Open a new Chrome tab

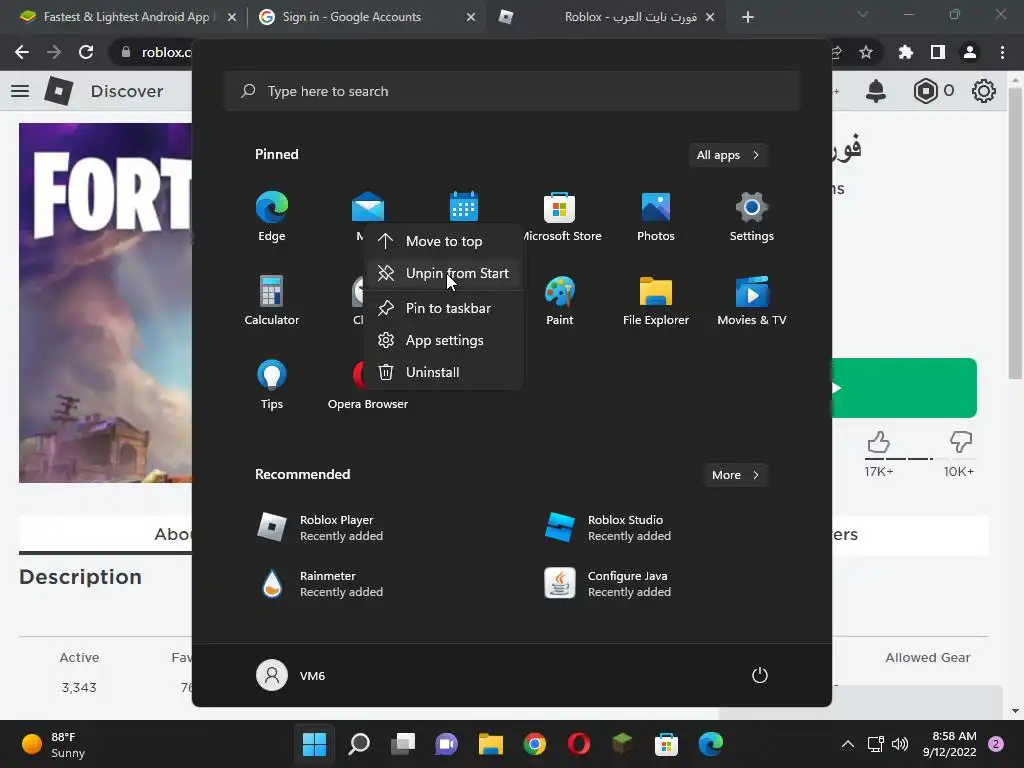click(748, 18)
